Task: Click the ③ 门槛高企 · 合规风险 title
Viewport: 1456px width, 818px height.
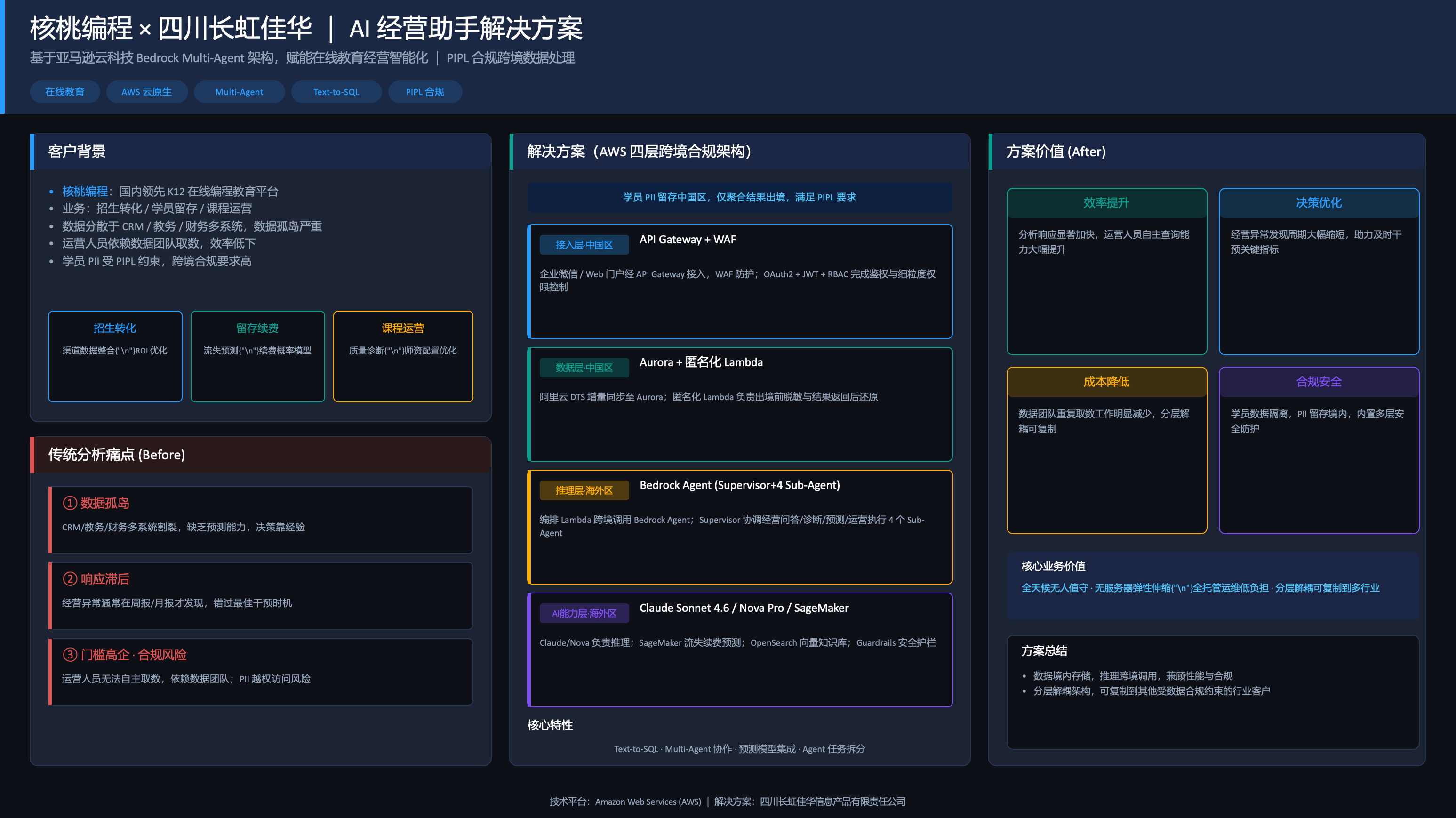Action: tap(124, 655)
